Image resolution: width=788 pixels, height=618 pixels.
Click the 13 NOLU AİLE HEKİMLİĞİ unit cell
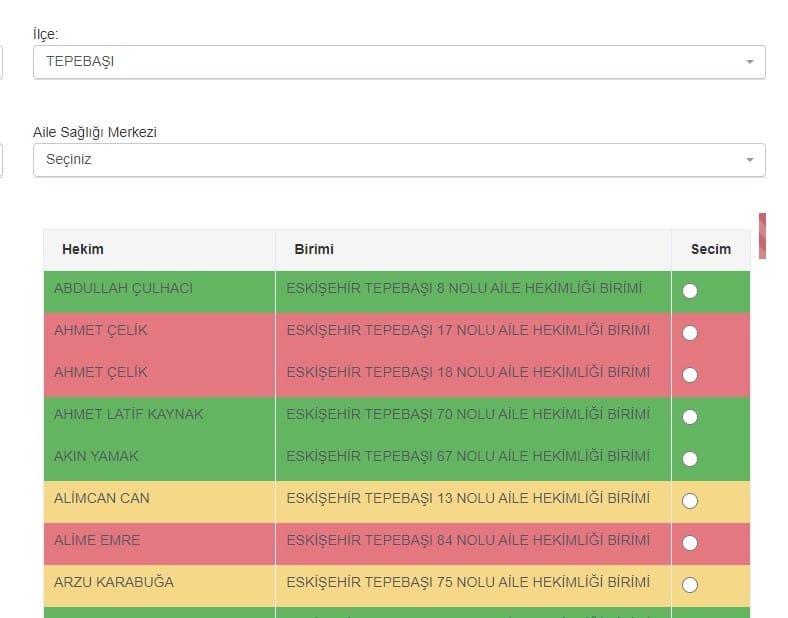468,499
